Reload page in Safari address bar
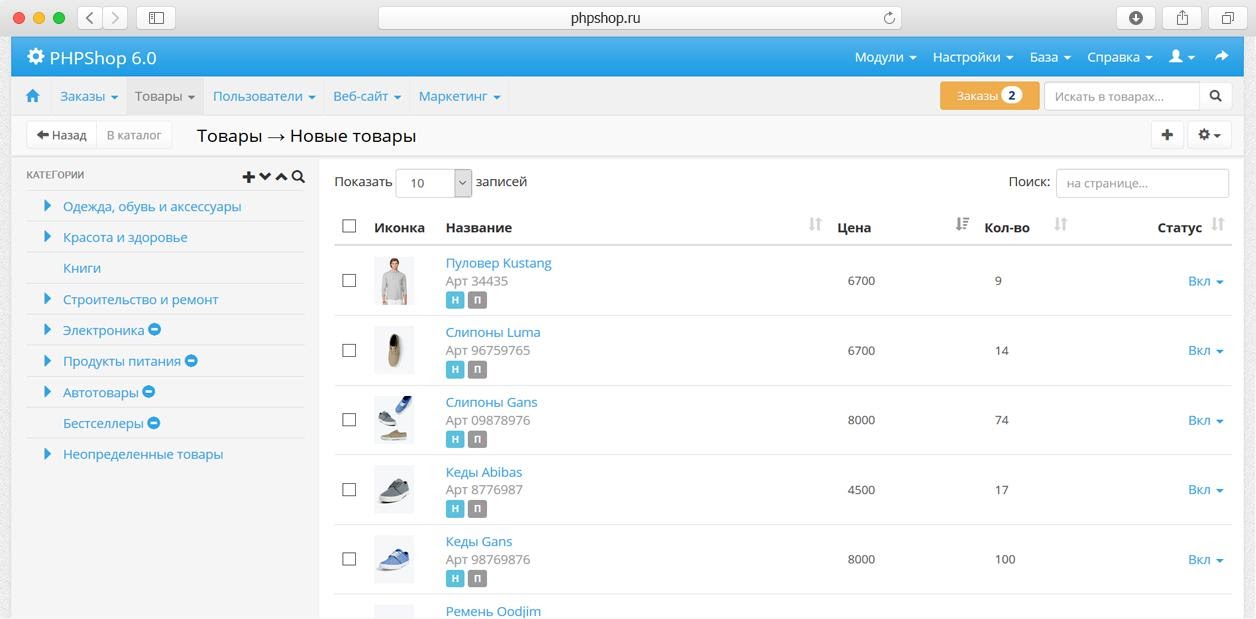Screen dimensions: 1256x619 (x=889, y=18)
